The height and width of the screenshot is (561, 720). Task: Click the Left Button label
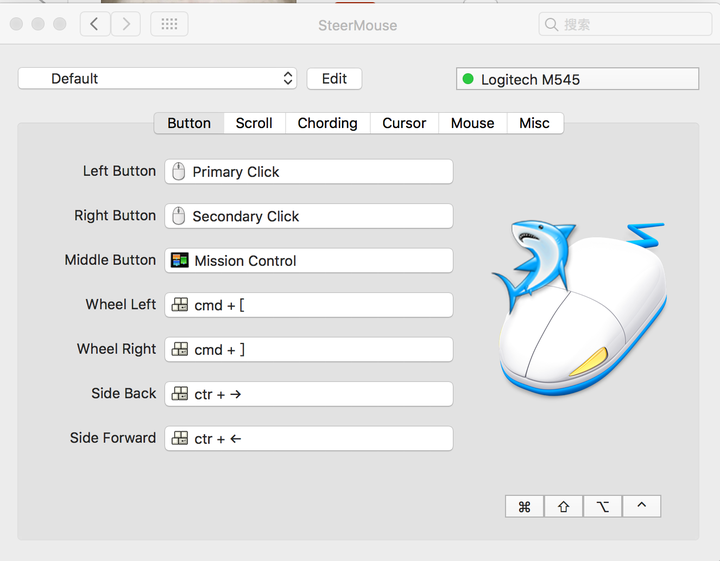click(119, 171)
